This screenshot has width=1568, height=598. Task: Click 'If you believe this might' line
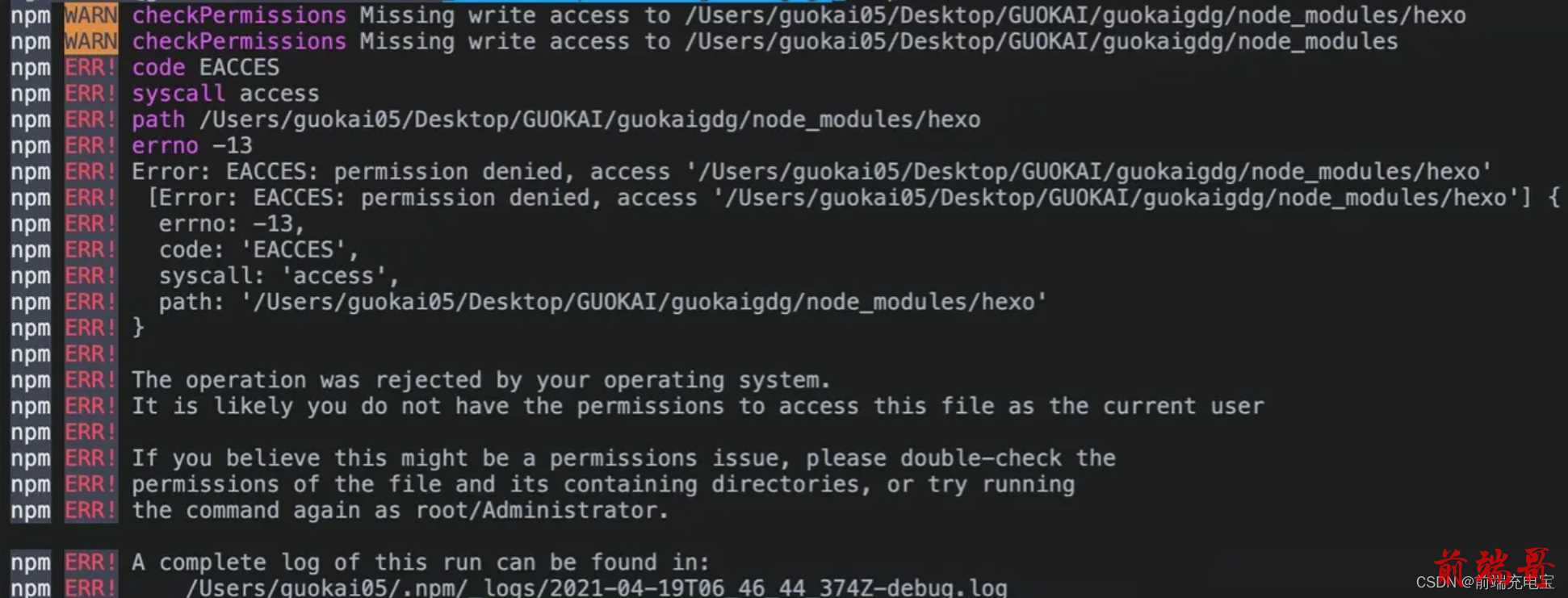(x=623, y=458)
